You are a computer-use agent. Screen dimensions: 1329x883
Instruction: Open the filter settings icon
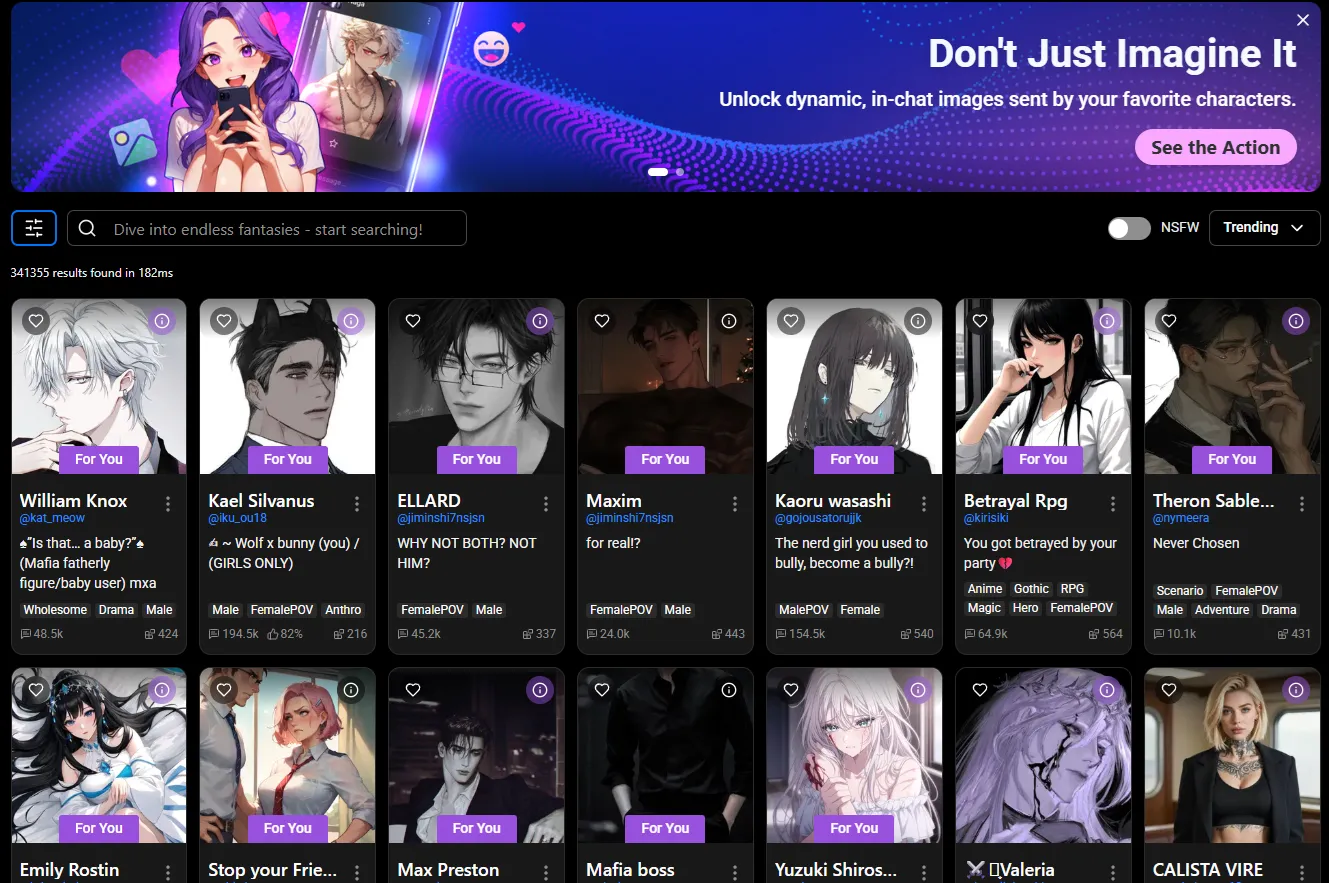coord(34,228)
